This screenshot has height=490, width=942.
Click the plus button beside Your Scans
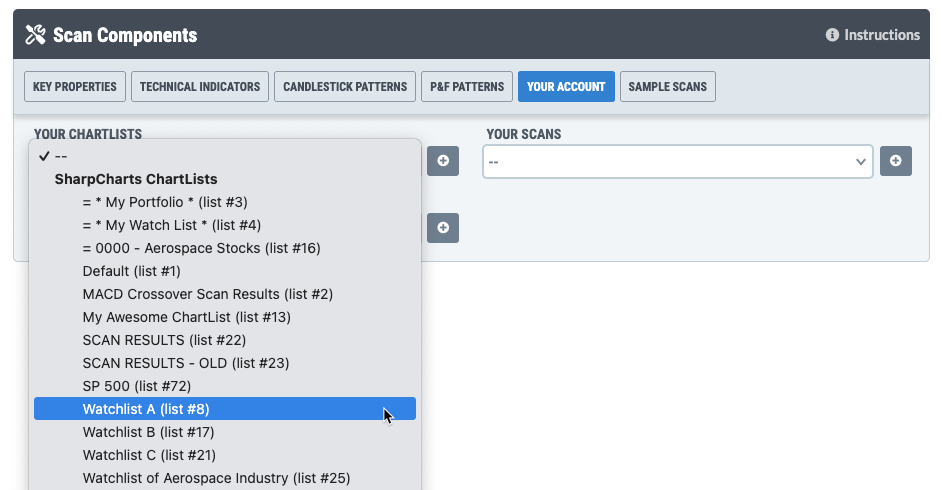tap(895, 160)
